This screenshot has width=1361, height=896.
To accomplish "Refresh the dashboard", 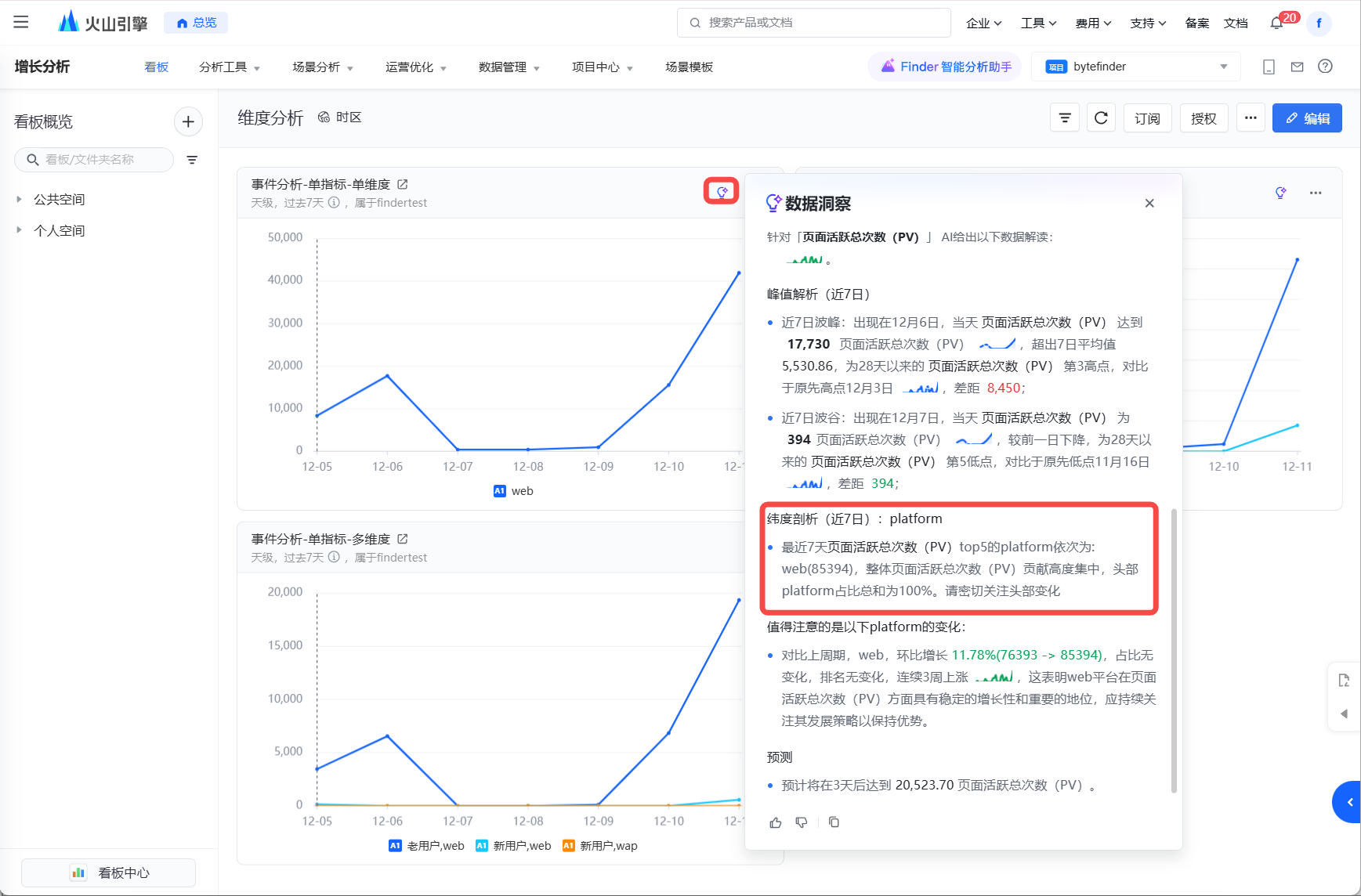I will click(1101, 118).
